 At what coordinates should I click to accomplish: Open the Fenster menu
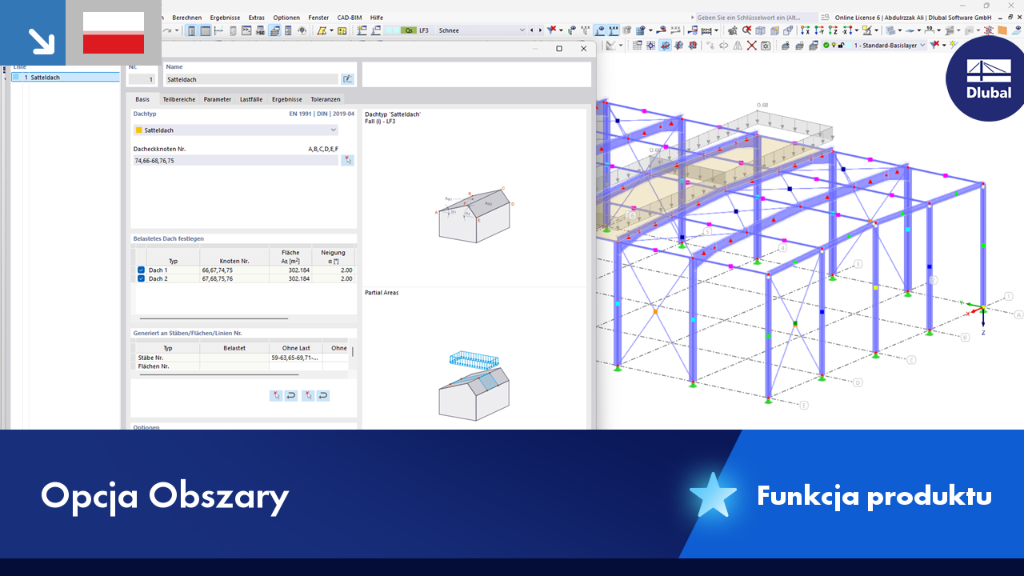click(319, 18)
